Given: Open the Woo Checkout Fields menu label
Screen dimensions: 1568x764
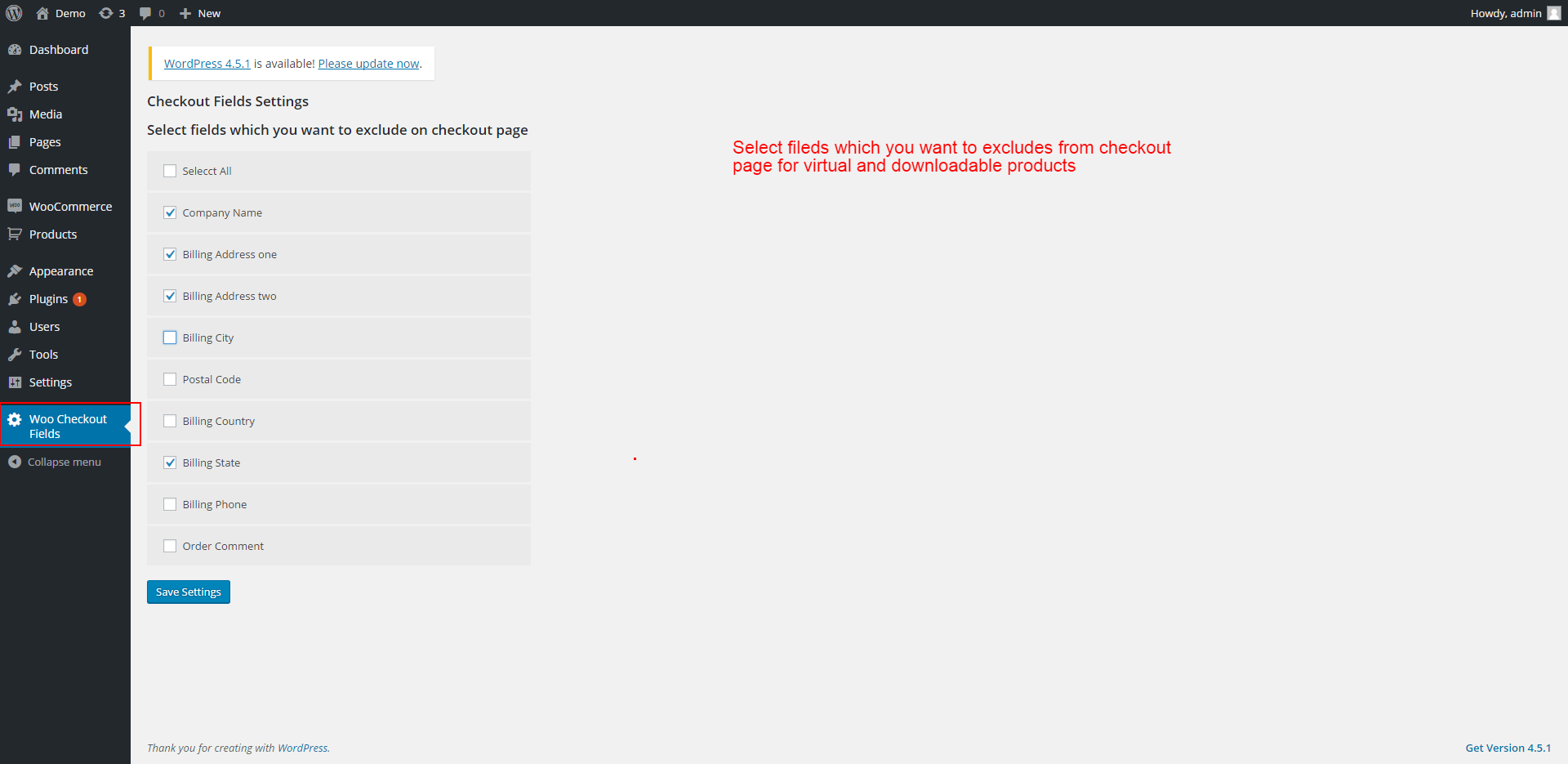Looking at the screenshot, I should 68,427.
